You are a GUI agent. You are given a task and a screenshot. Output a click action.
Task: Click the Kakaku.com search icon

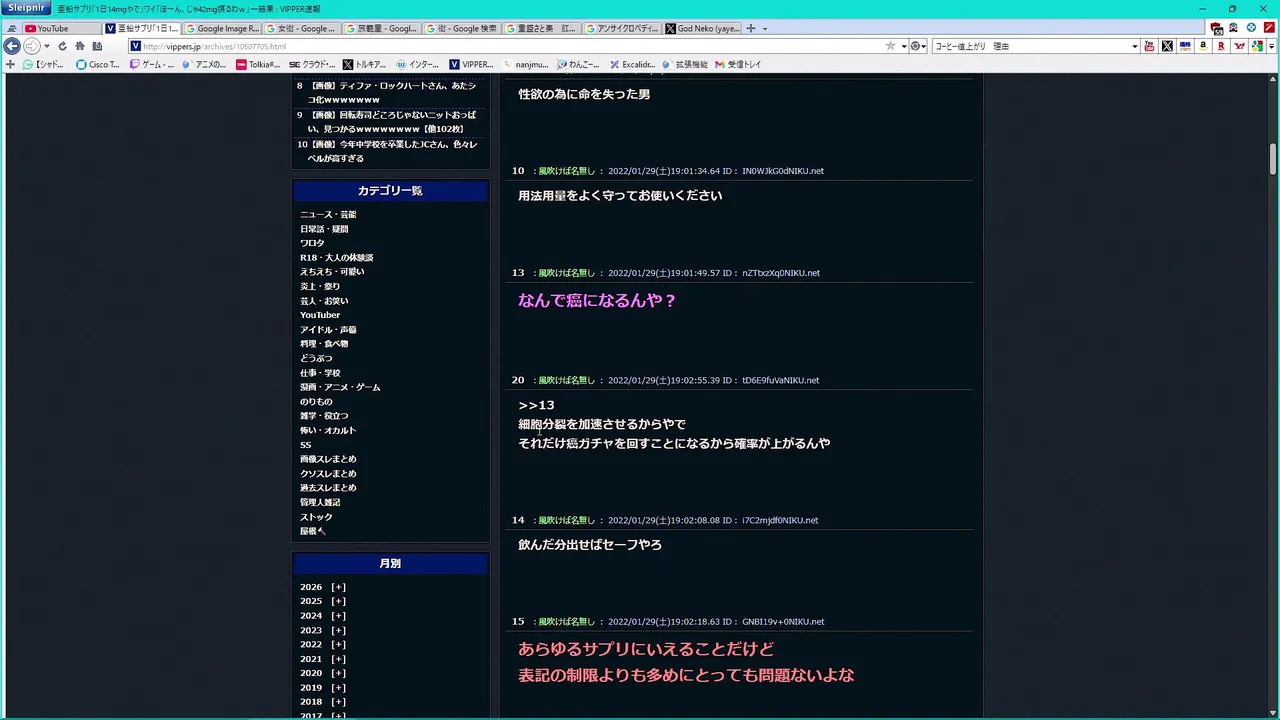(x=1185, y=46)
